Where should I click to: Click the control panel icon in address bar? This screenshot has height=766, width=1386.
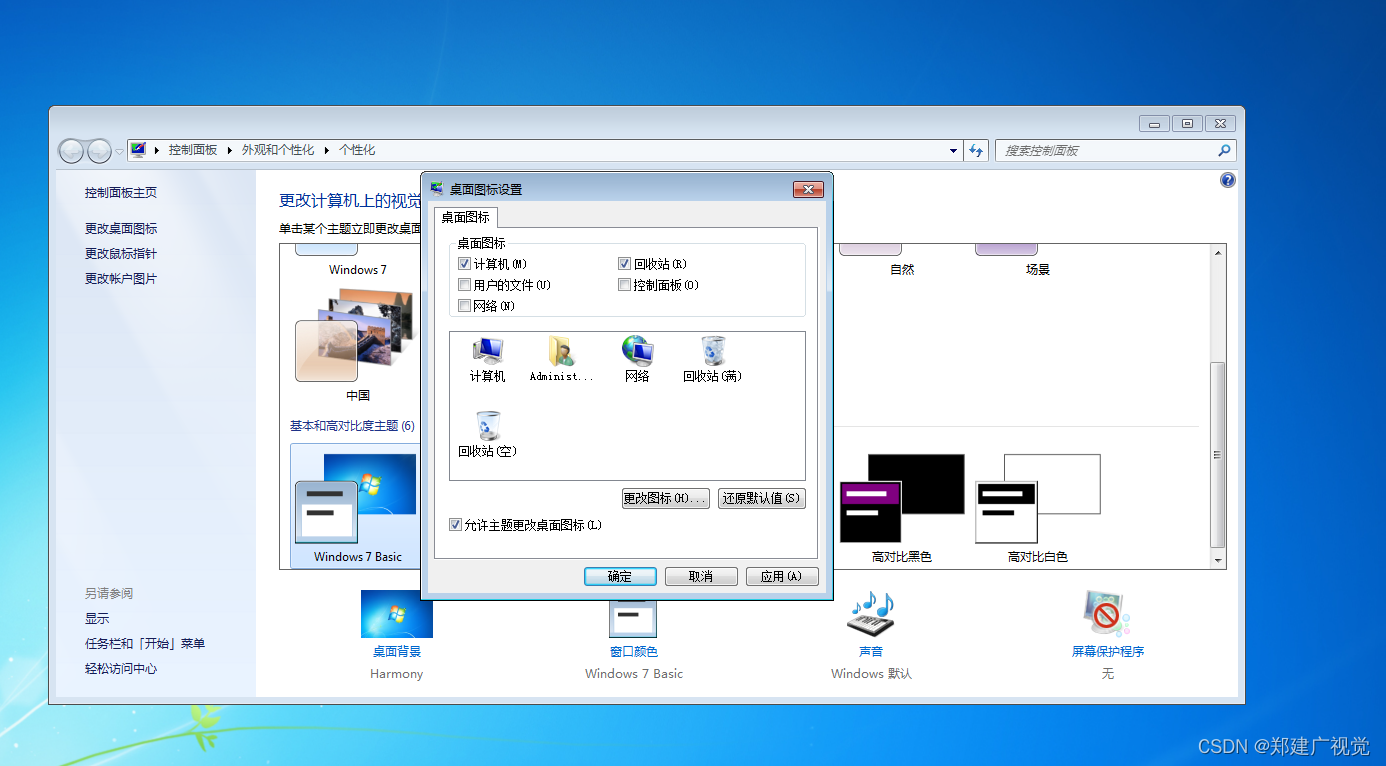(x=138, y=150)
